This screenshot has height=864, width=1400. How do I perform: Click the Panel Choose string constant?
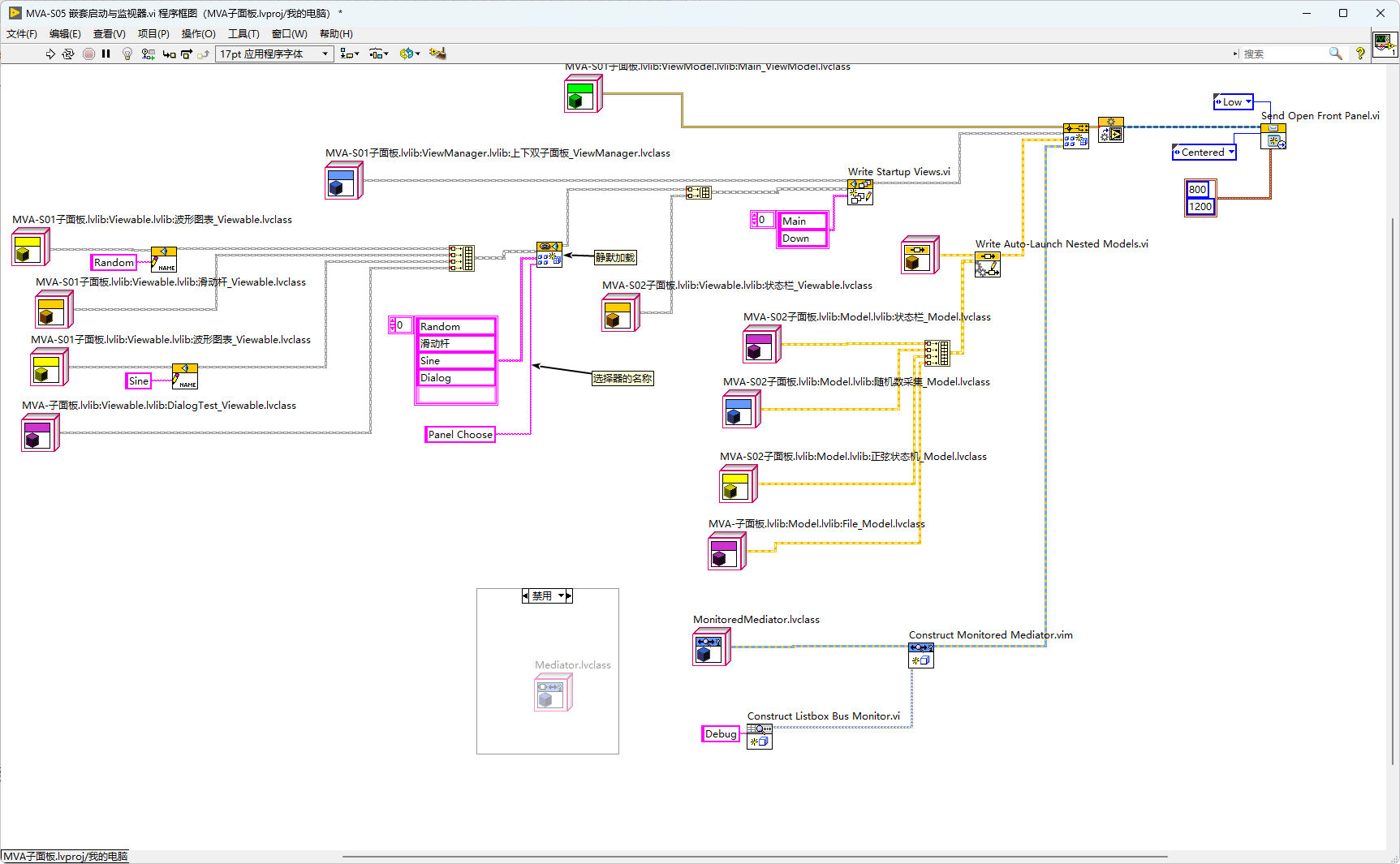[460, 434]
